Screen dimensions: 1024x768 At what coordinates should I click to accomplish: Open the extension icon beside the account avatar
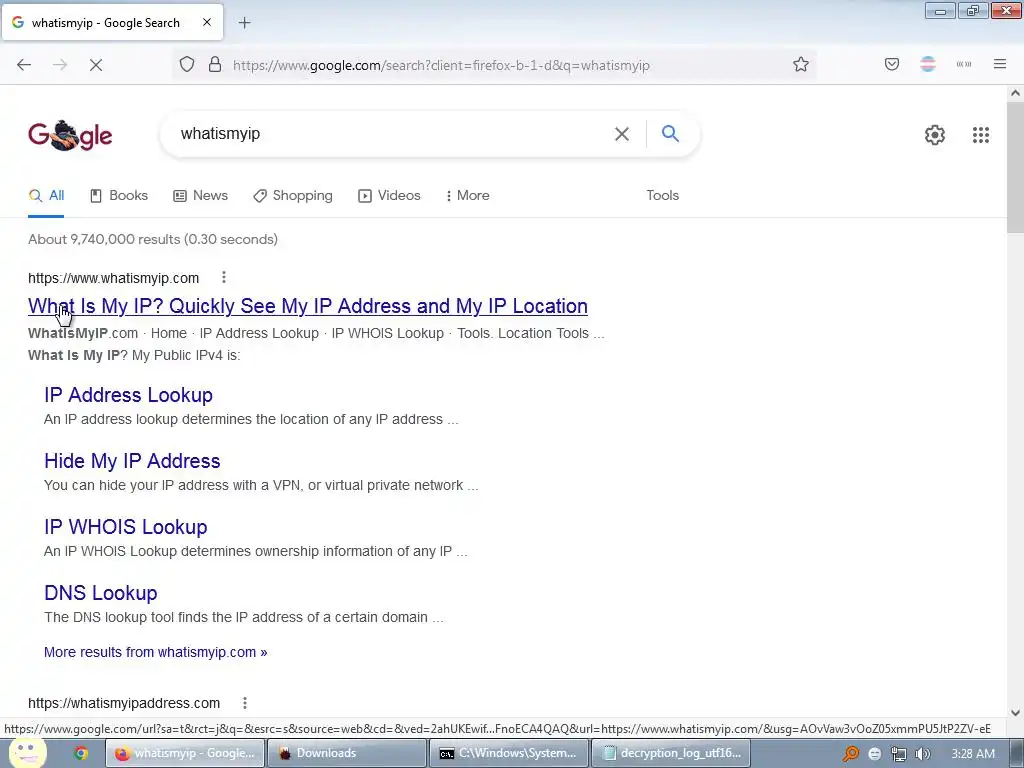(x=964, y=65)
